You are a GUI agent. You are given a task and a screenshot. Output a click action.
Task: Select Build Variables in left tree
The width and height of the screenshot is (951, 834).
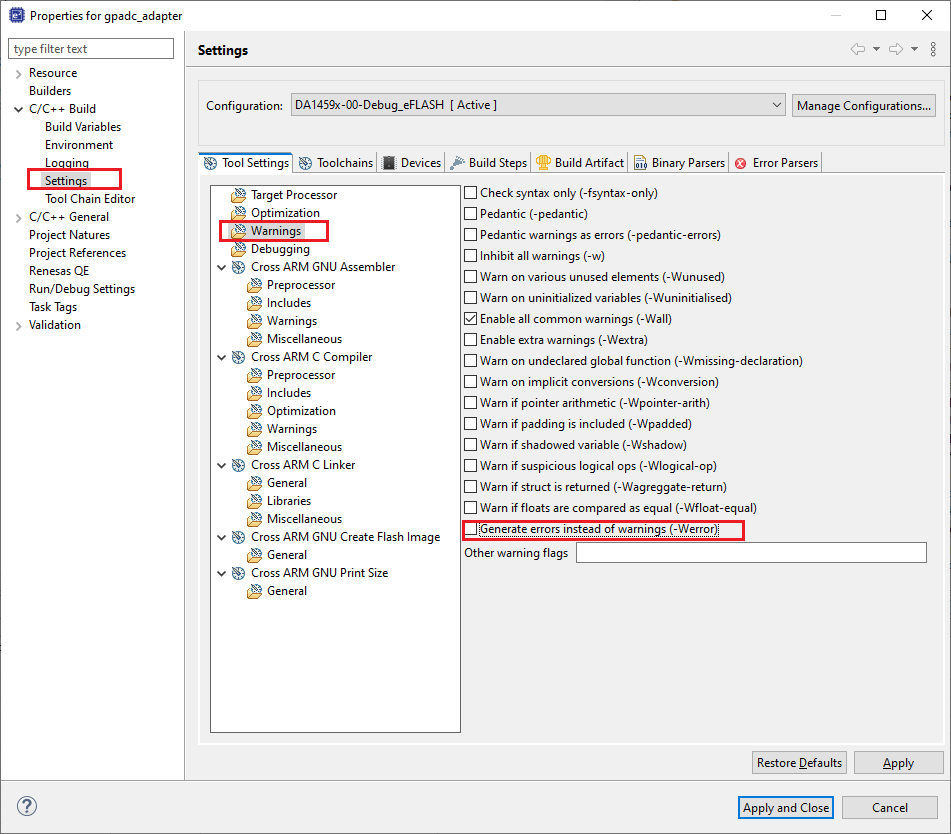point(83,127)
